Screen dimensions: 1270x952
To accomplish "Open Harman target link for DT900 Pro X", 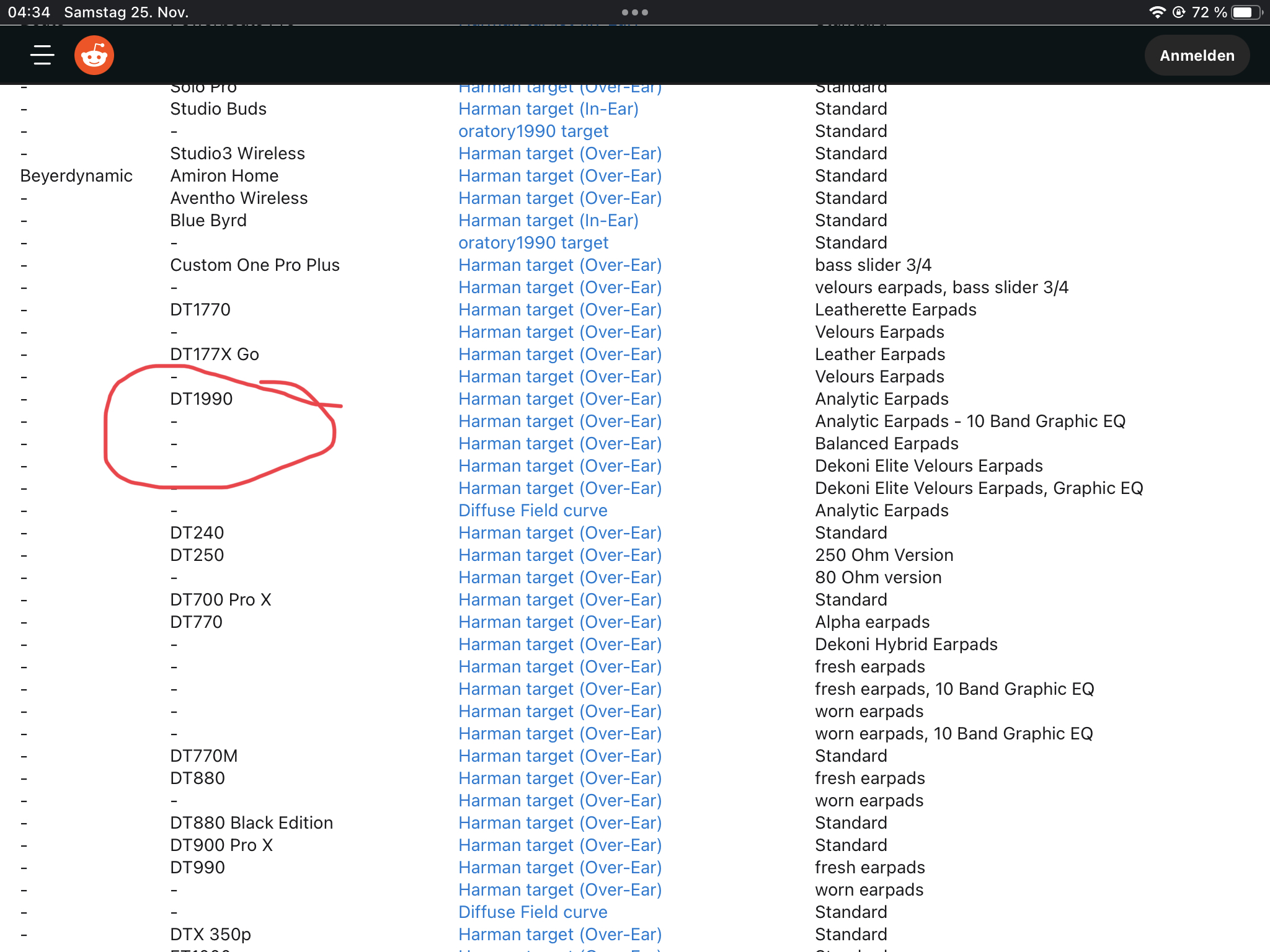I will tap(560, 845).
